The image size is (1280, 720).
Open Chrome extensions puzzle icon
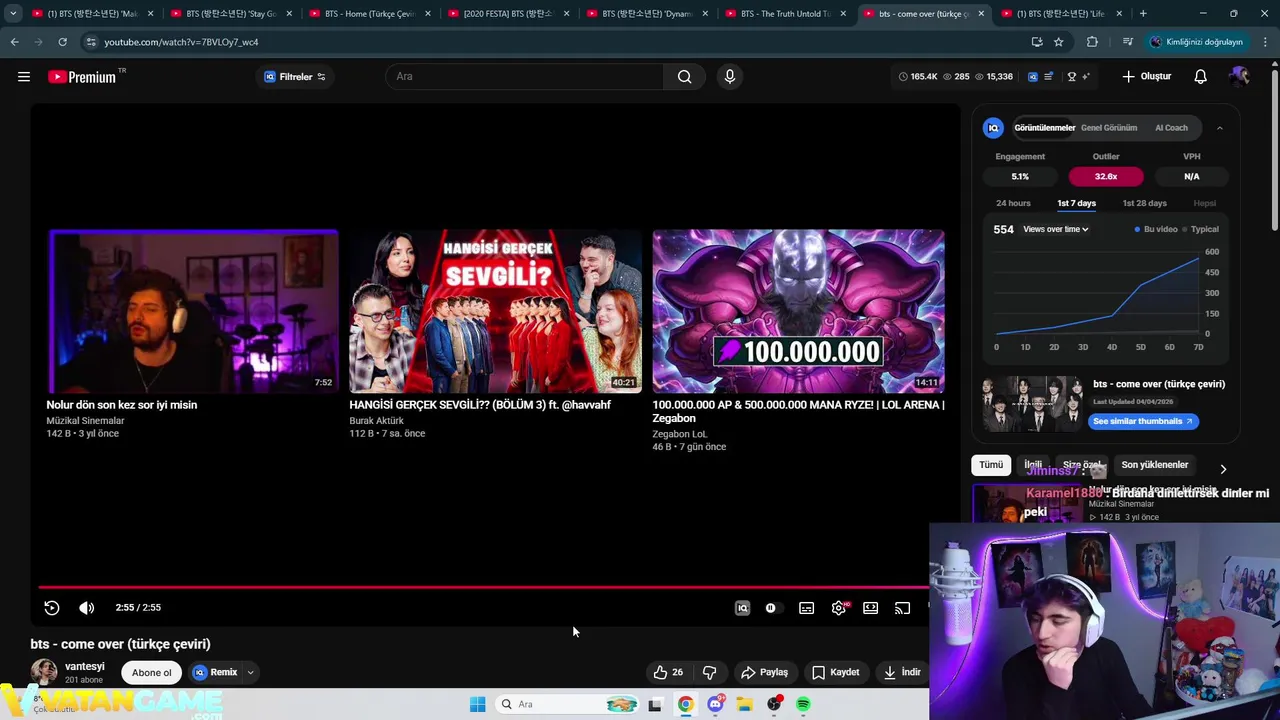coord(1092,42)
